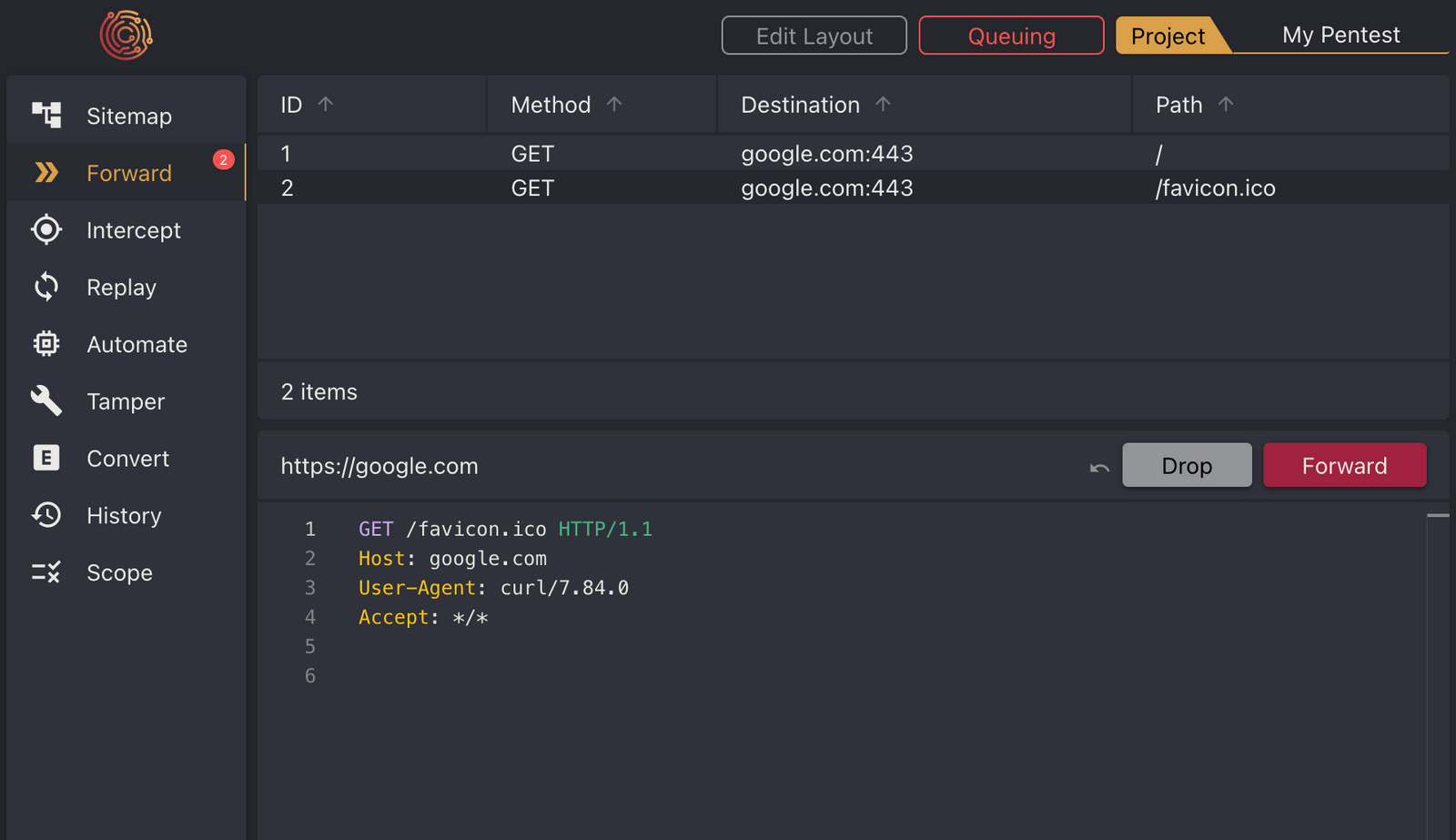Click the Automate chip icon
1456x840 pixels.
tap(46, 344)
